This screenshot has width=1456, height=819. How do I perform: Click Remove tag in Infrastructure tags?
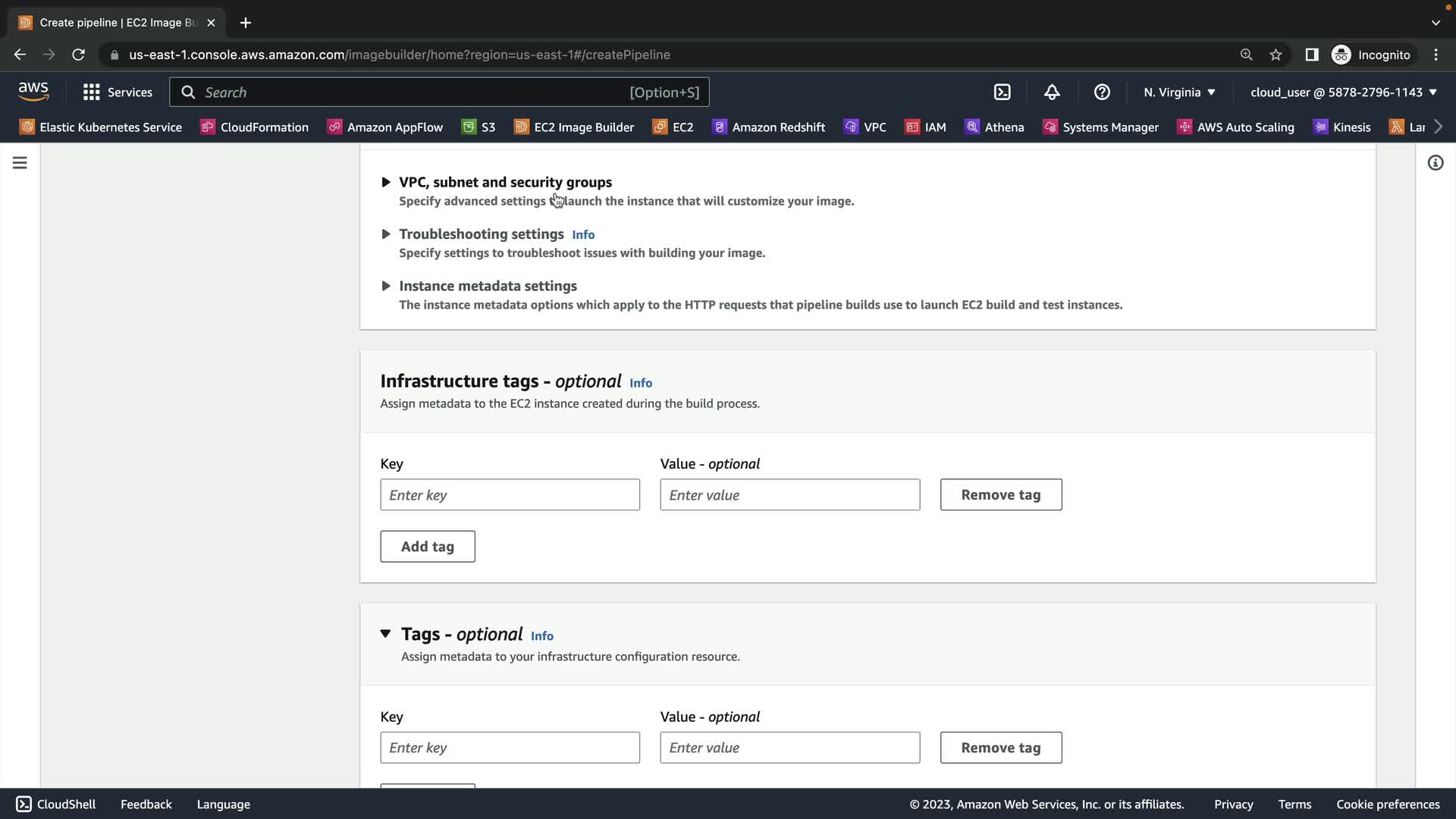[x=1000, y=494]
